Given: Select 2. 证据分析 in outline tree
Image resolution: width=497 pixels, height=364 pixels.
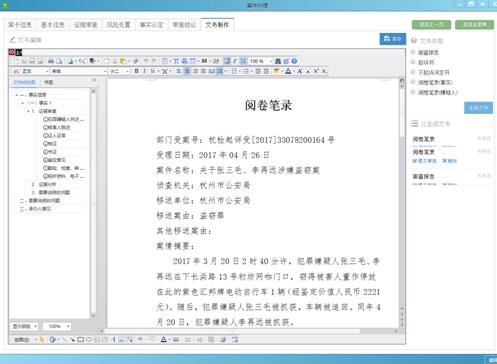Looking at the screenshot, I should click(44, 184).
